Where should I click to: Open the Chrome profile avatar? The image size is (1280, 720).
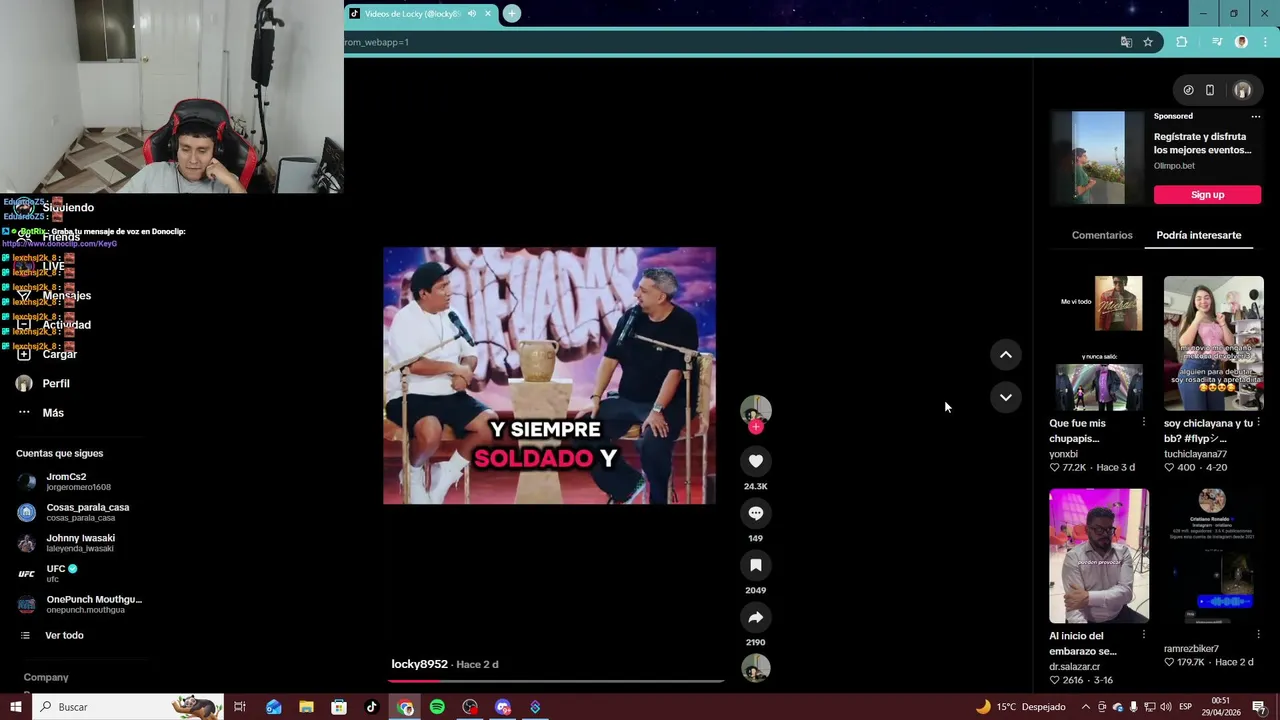tap(1242, 42)
